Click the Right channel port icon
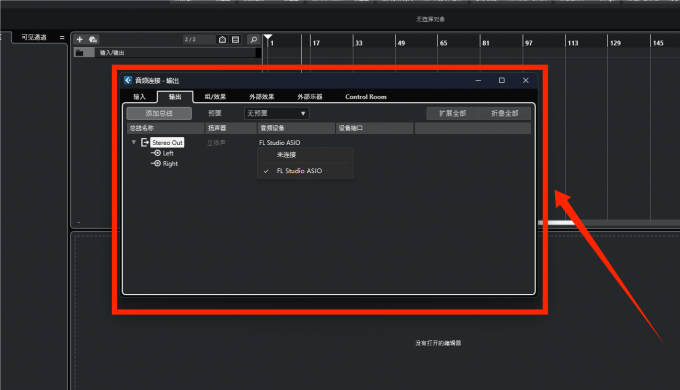Image resolution: width=680 pixels, height=390 pixels. coord(156,164)
